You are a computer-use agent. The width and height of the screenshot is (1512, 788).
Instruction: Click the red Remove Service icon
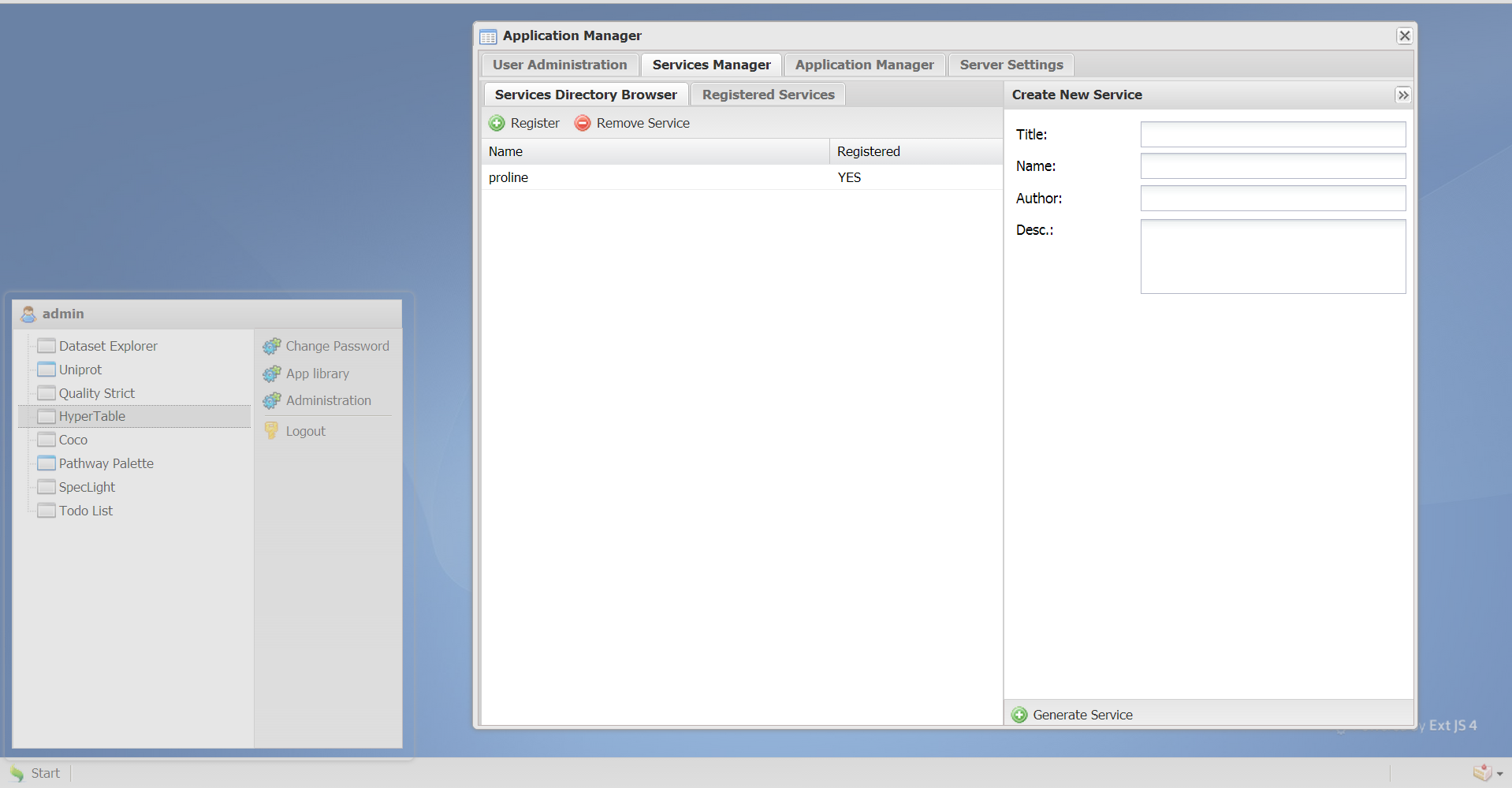[x=583, y=123]
